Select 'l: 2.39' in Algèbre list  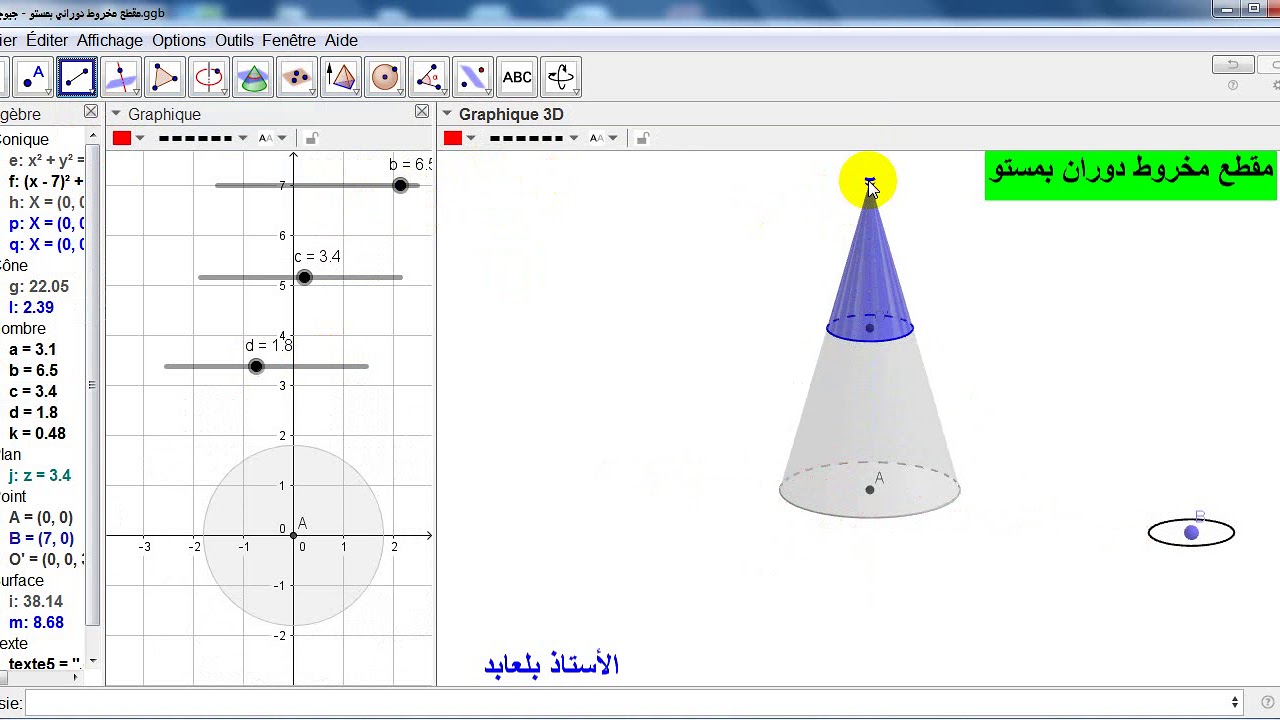pos(31,307)
